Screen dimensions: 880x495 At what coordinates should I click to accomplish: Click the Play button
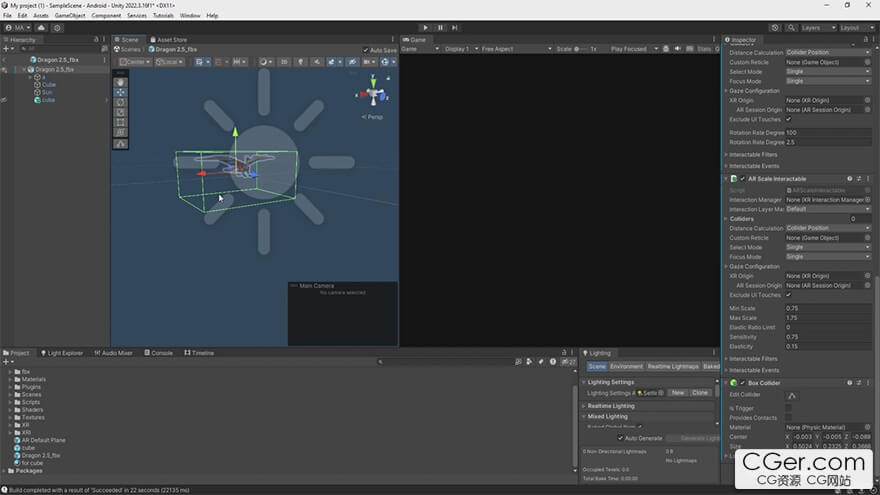[x=425, y=28]
